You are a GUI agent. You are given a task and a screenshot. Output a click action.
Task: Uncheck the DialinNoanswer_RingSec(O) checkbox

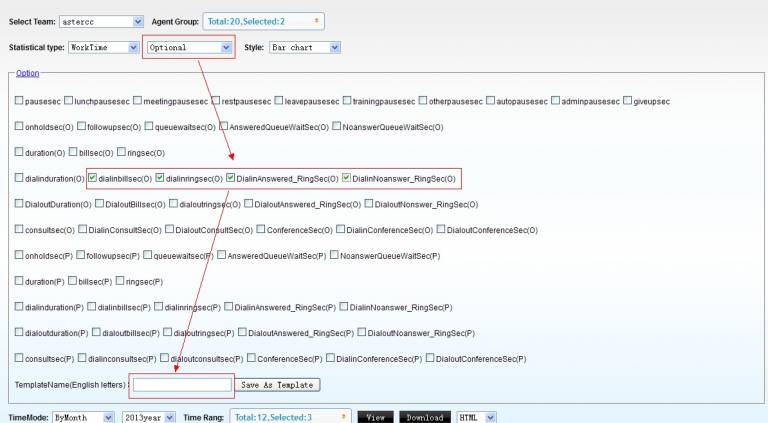(x=346, y=178)
